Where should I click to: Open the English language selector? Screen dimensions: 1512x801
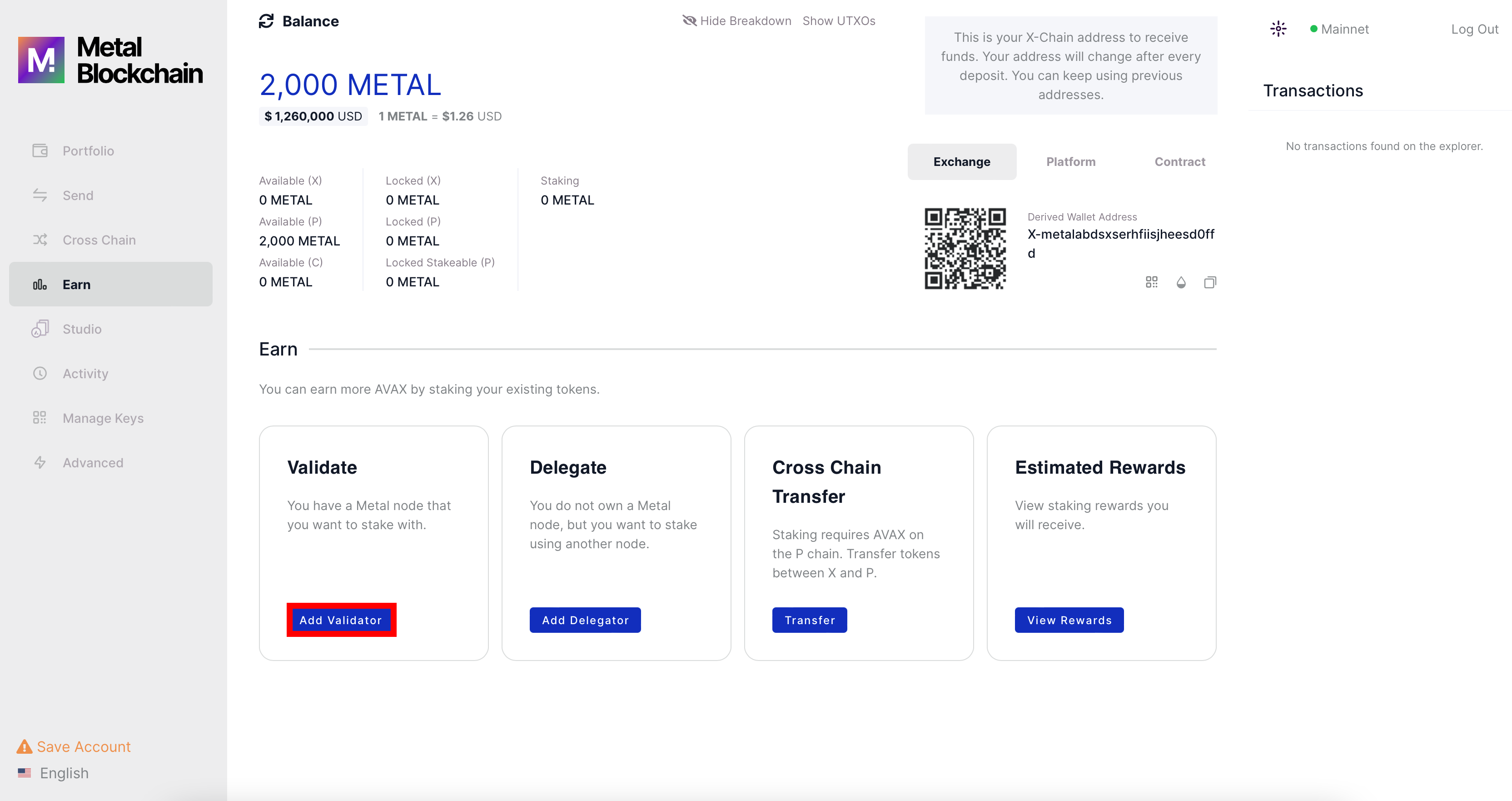(x=64, y=773)
